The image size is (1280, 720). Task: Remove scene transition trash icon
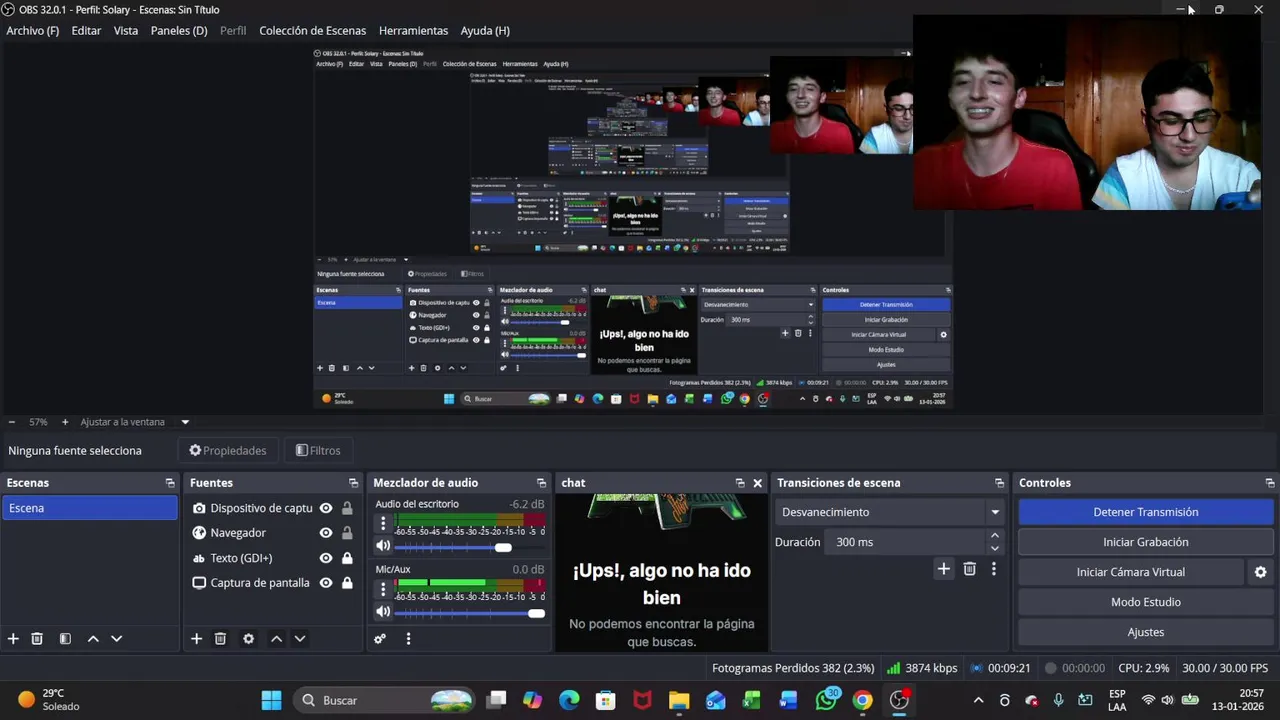click(x=969, y=569)
